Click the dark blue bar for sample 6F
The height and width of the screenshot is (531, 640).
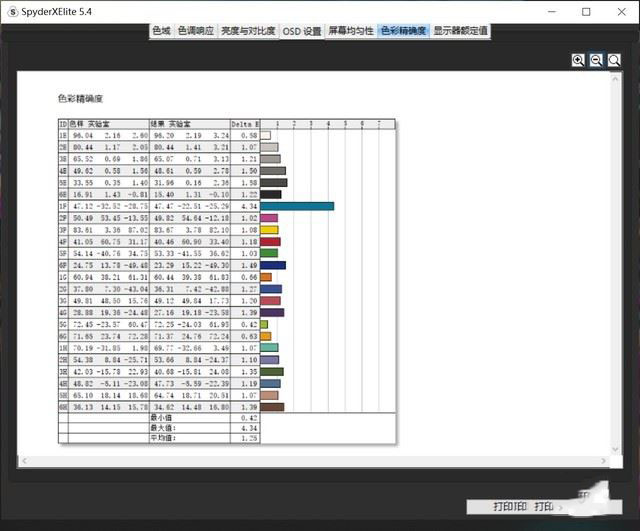click(273, 265)
